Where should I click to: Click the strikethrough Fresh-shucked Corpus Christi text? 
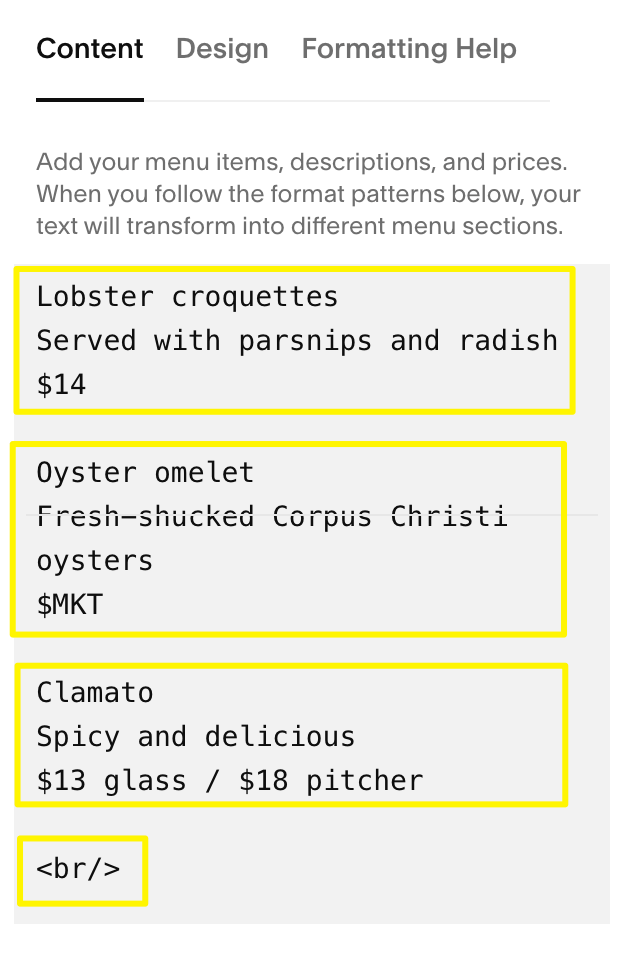271,516
